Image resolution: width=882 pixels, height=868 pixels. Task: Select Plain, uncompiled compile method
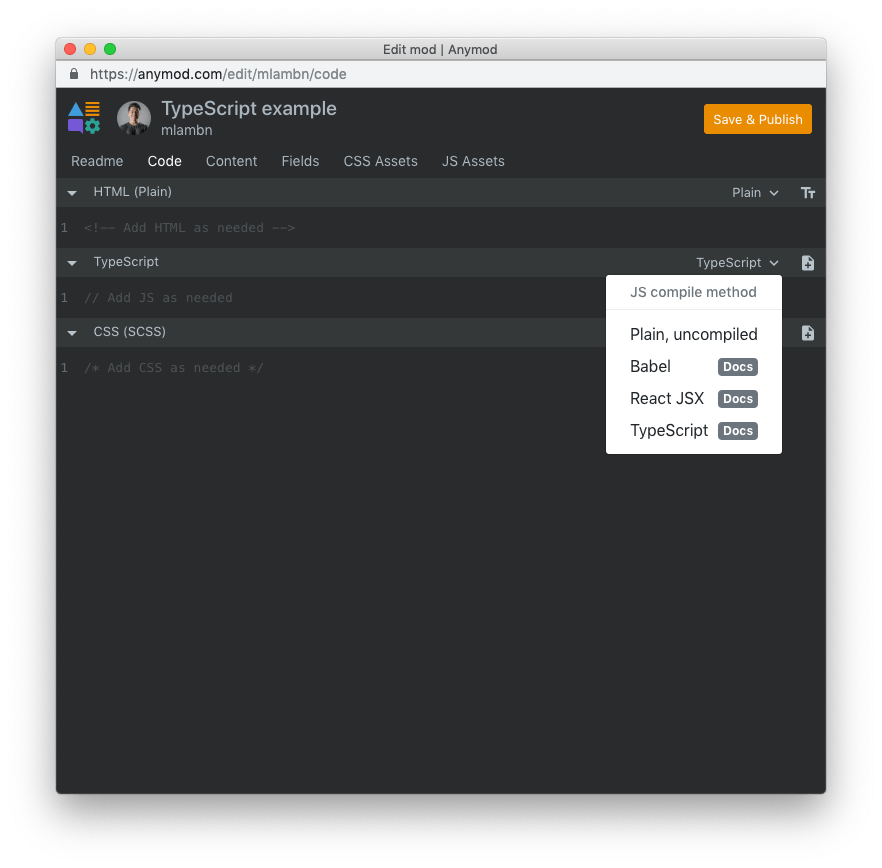pos(693,334)
